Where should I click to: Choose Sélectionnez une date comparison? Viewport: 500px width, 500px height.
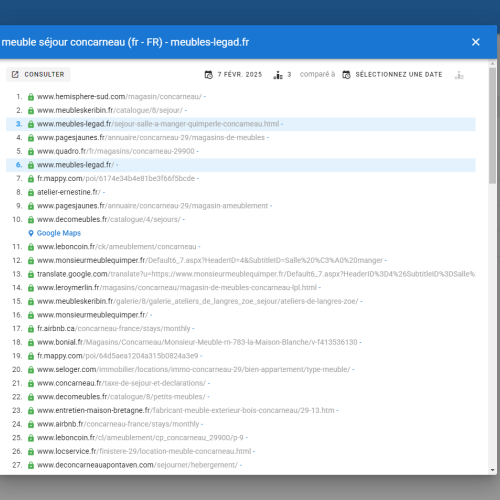point(399,75)
